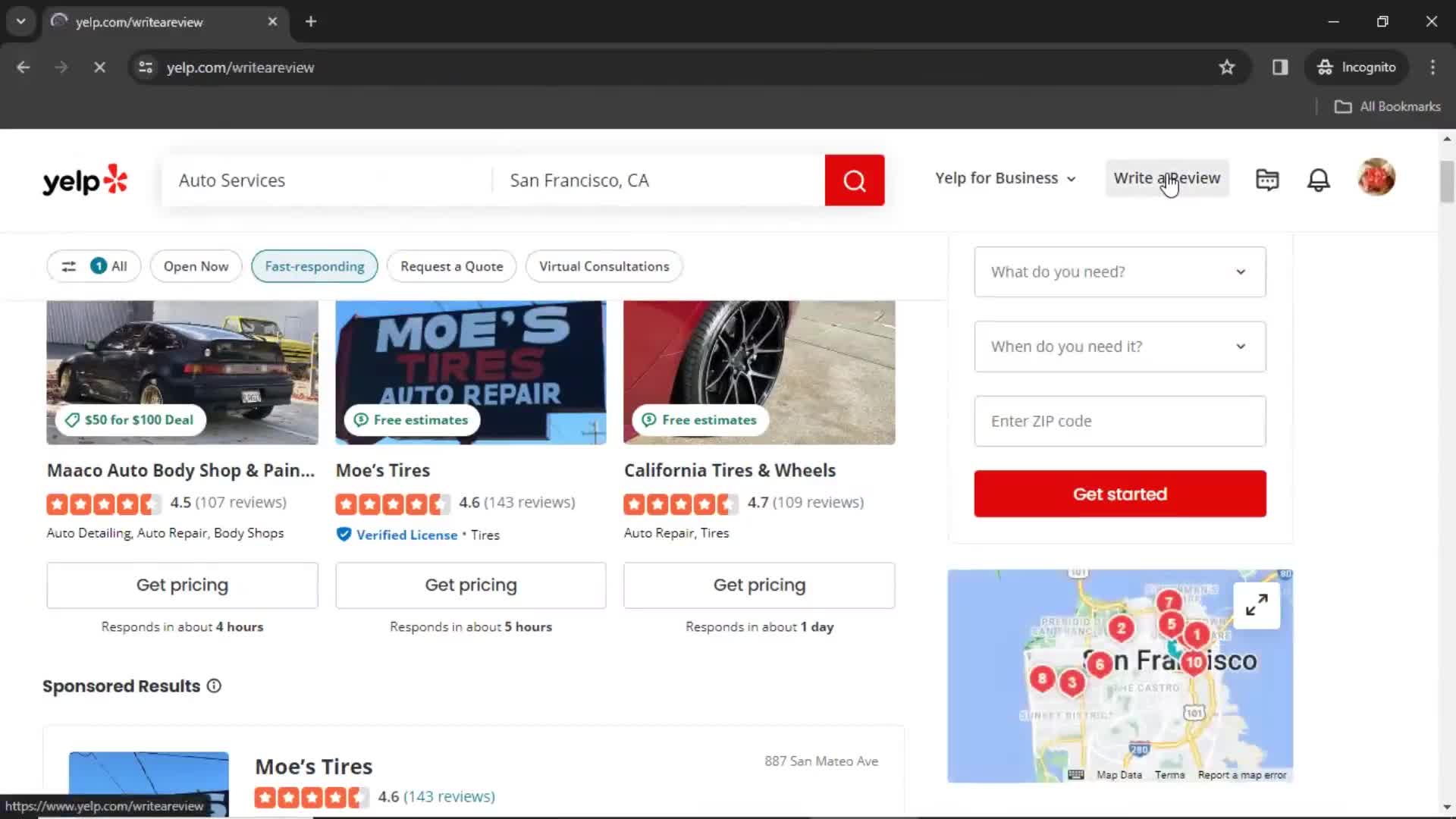Expand the What do you need dropdown
This screenshot has height=819, width=1456.
pos(1119,271)
